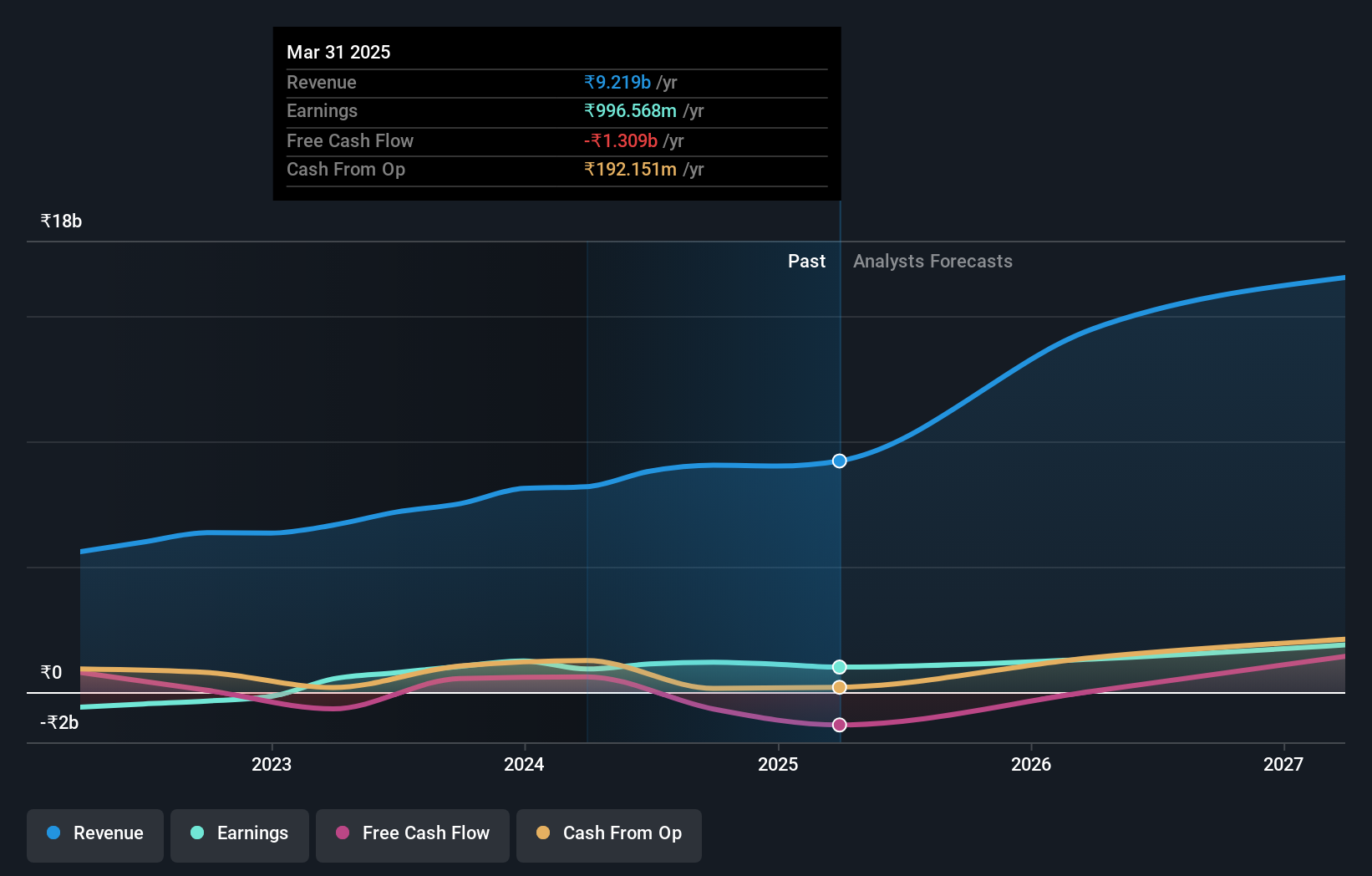This screenshot has width=1372, height=876.
Task: Click the Analysts Forecasts label
Action: point(932,261)
